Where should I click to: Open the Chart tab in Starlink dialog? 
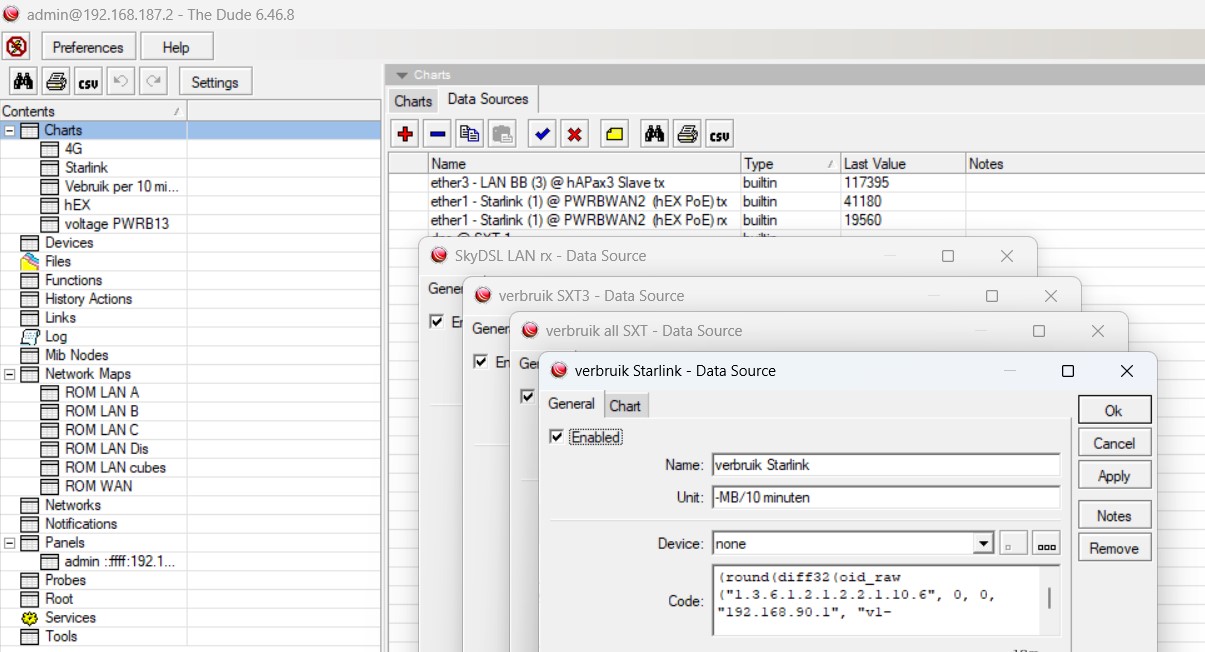[625, 405]
